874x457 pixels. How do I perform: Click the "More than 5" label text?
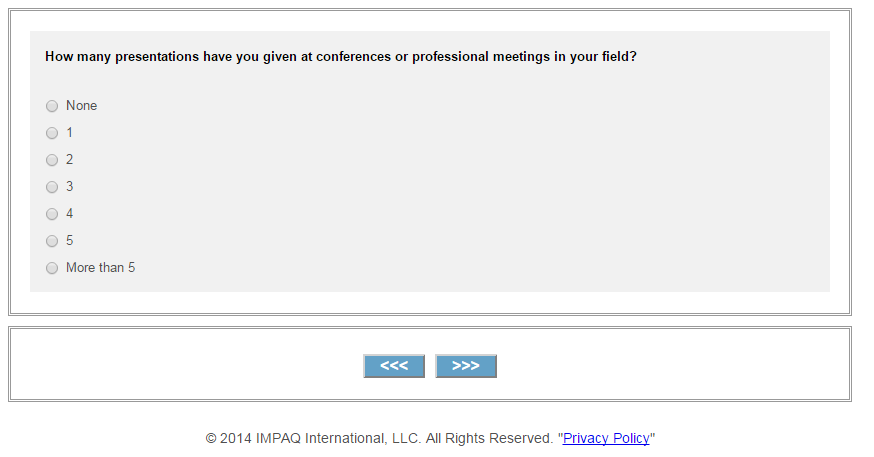point(100,267)
